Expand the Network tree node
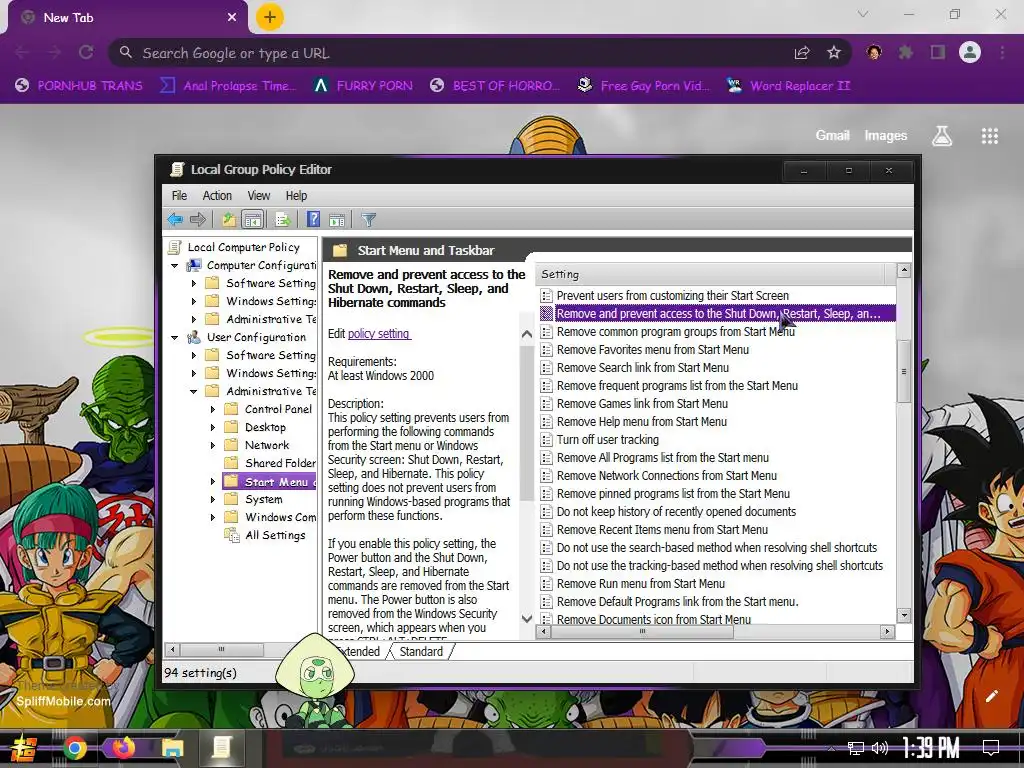Viewport: 1024px width, 768px height. [x=212, y=445]
